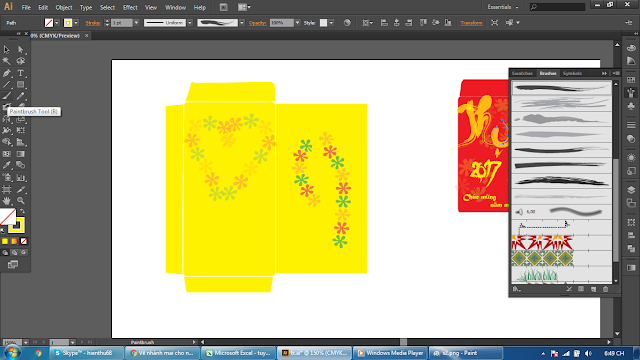This screenshot has width=640, height=360.
Task: Switch to the Symbols tab
Action: pyautogui.click(x=572, y=73)
